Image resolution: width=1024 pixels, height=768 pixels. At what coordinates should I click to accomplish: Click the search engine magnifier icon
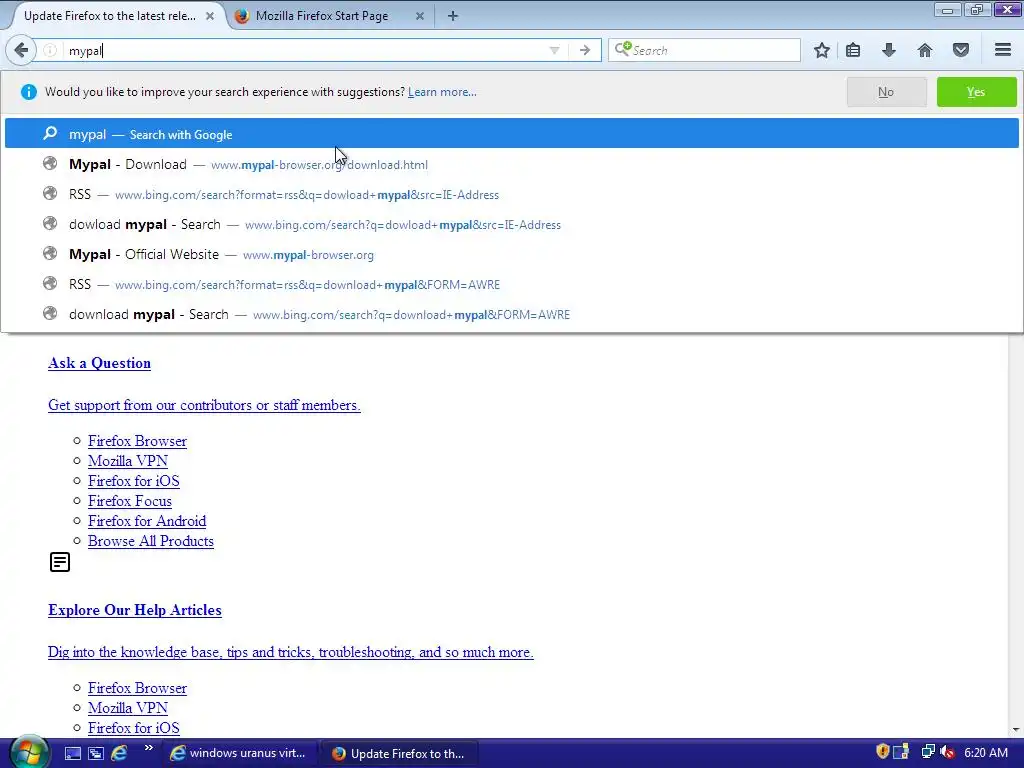coord(622,49)
